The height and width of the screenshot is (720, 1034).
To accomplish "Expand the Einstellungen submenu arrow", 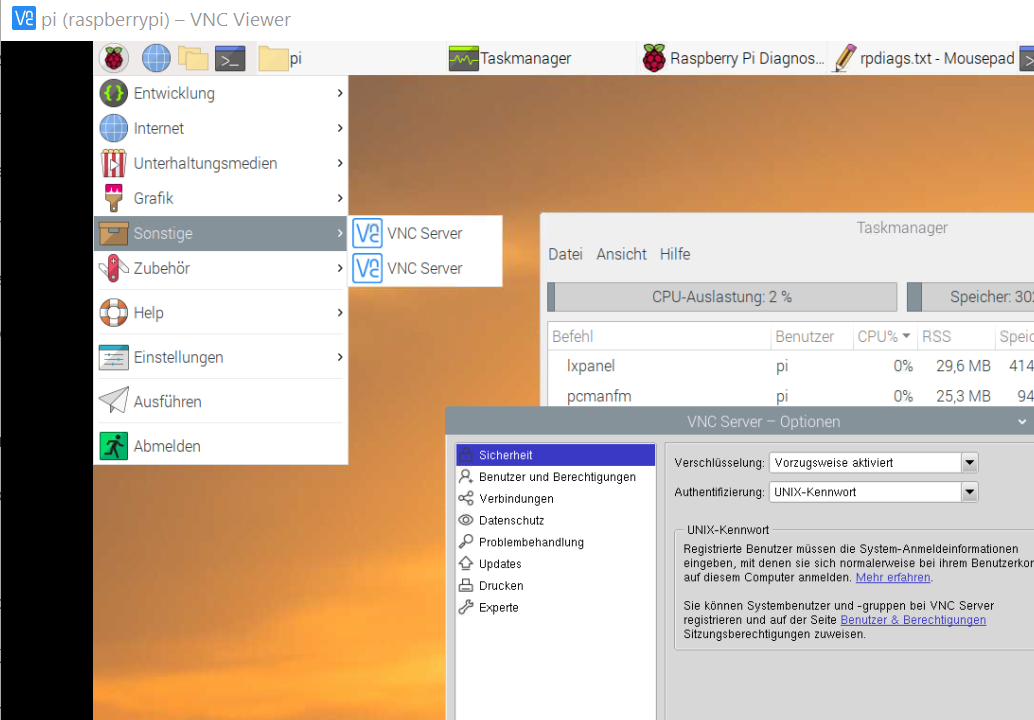I will (x=340, y=357).
